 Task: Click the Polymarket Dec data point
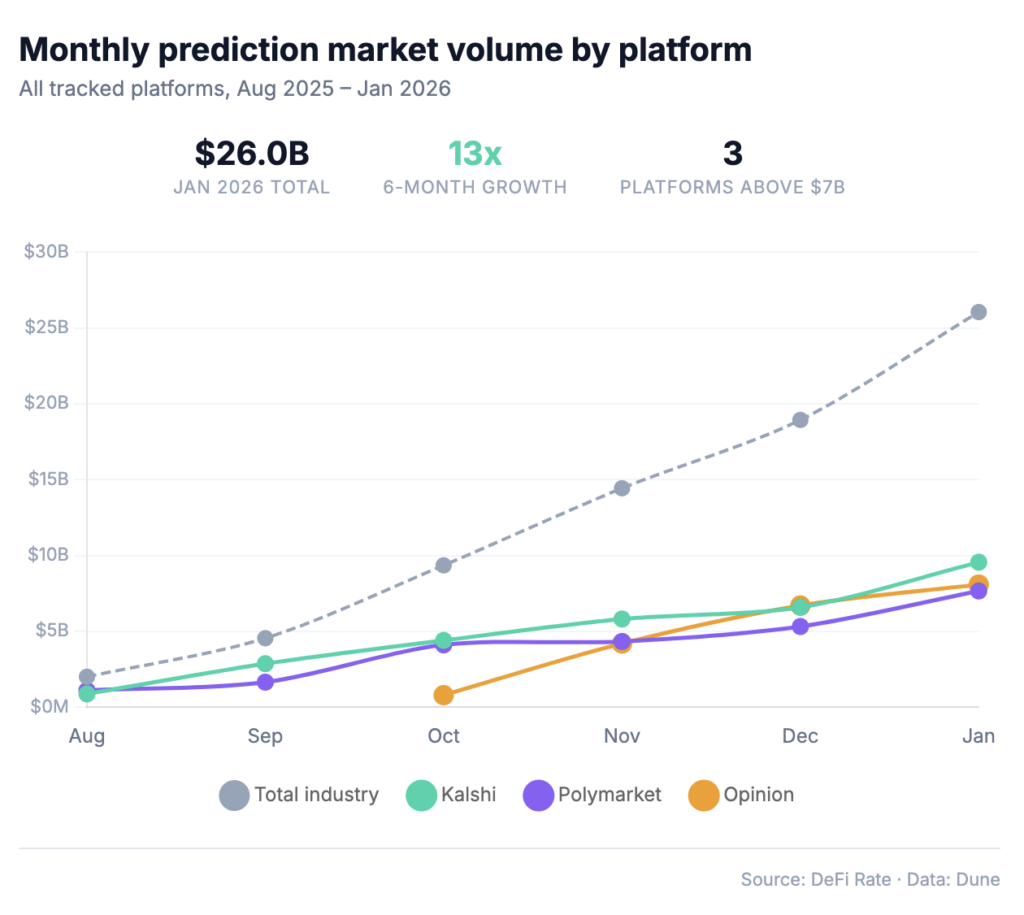800,627
